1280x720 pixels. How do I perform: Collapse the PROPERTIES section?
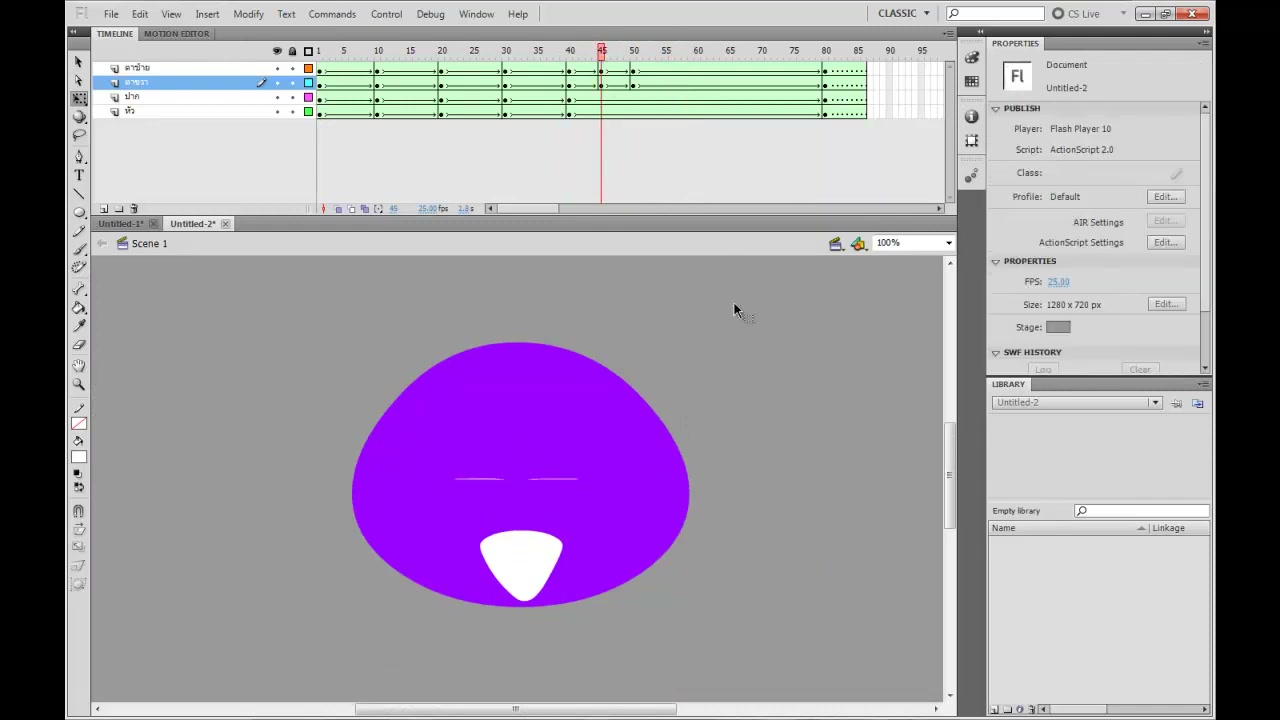pos(996,262)
